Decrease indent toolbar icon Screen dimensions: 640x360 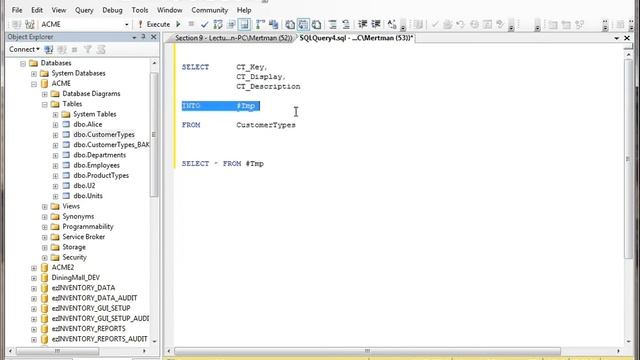point(362,24)
